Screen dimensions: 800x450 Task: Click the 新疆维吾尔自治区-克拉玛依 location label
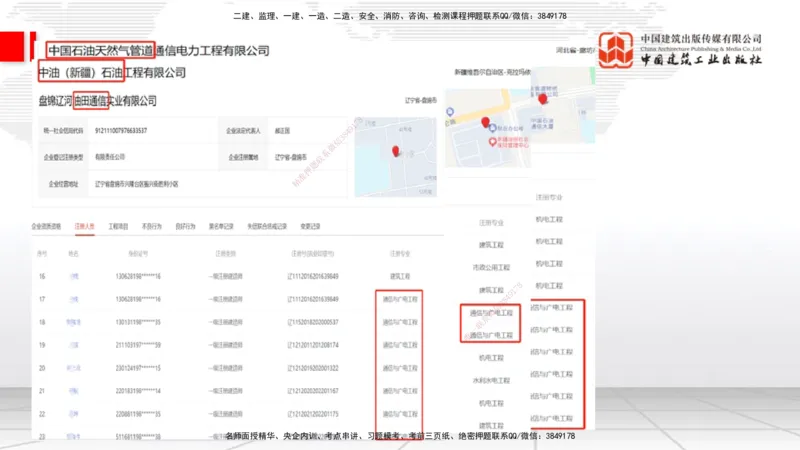492,72
